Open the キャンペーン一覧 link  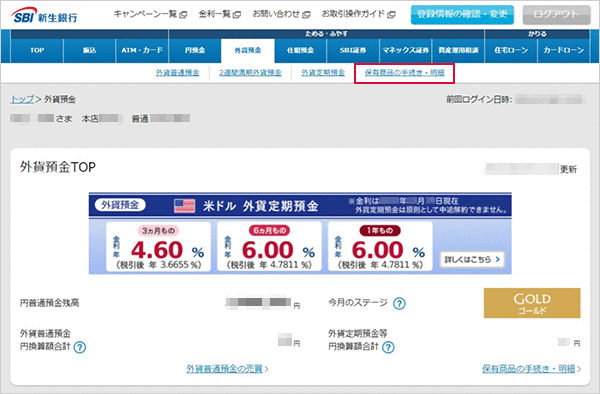tap(145, 15)
